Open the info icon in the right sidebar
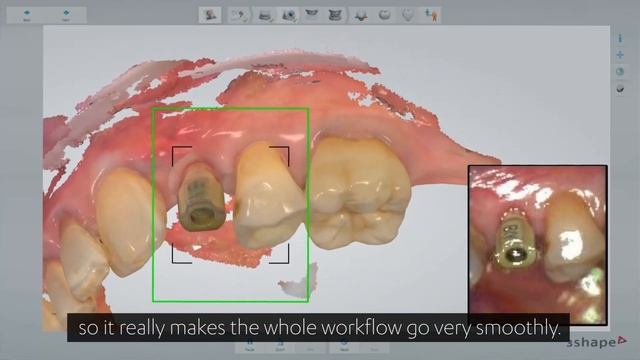Viewport: 640px width, 360px height. click(x=620, y=38)
